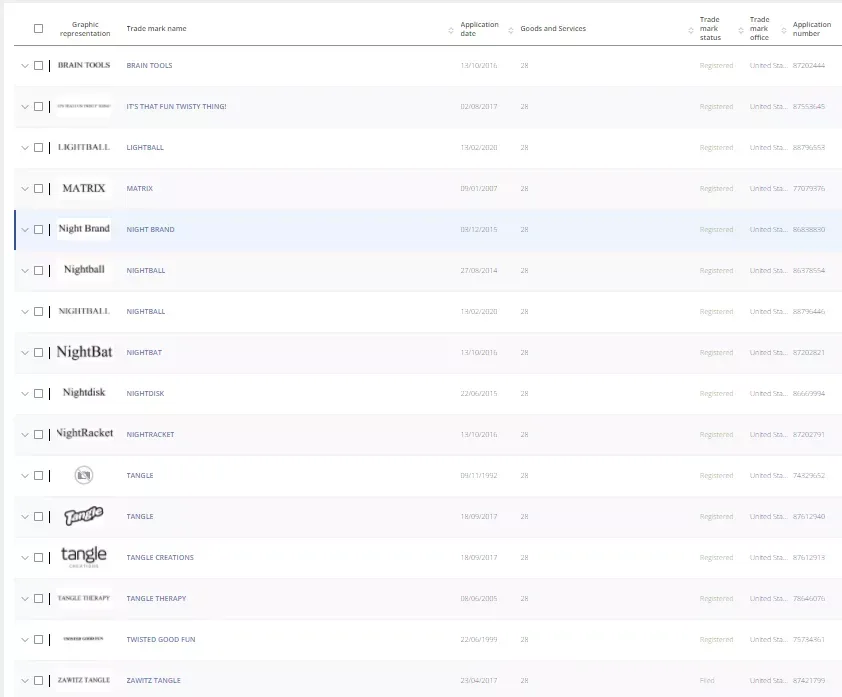Open the TWISTED GOOD FUN trade mark
This screenshot has width=842, height=697.
click(x=160, y=640)
